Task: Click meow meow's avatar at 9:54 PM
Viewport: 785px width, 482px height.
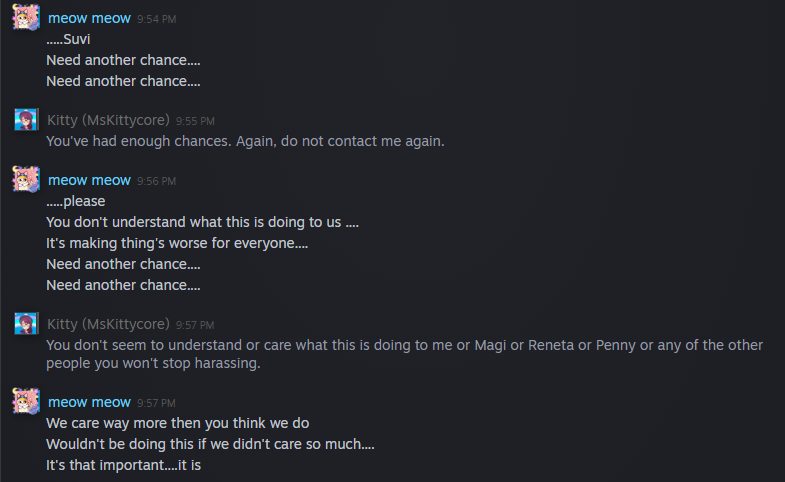Action: tap(26, 18)
